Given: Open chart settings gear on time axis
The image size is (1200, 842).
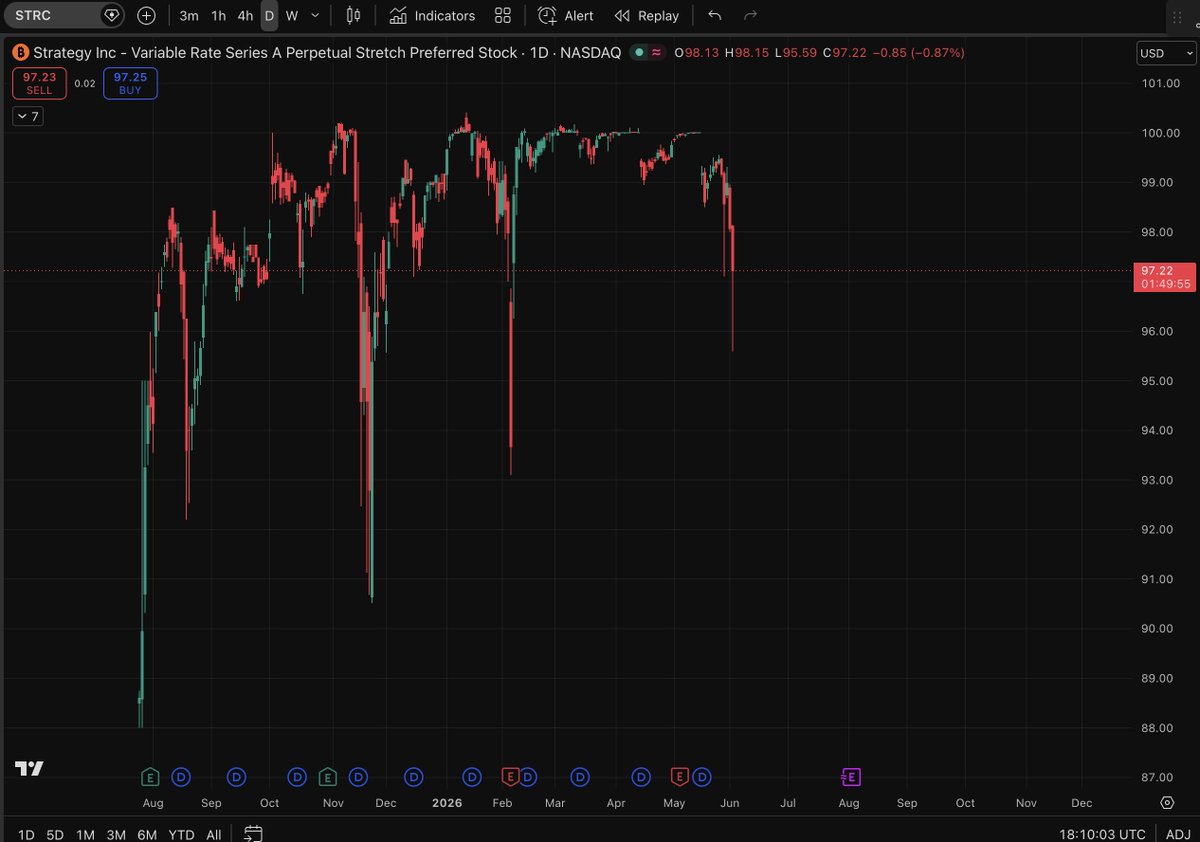Looking at the screenshot, I should (x=1167, y=803).
